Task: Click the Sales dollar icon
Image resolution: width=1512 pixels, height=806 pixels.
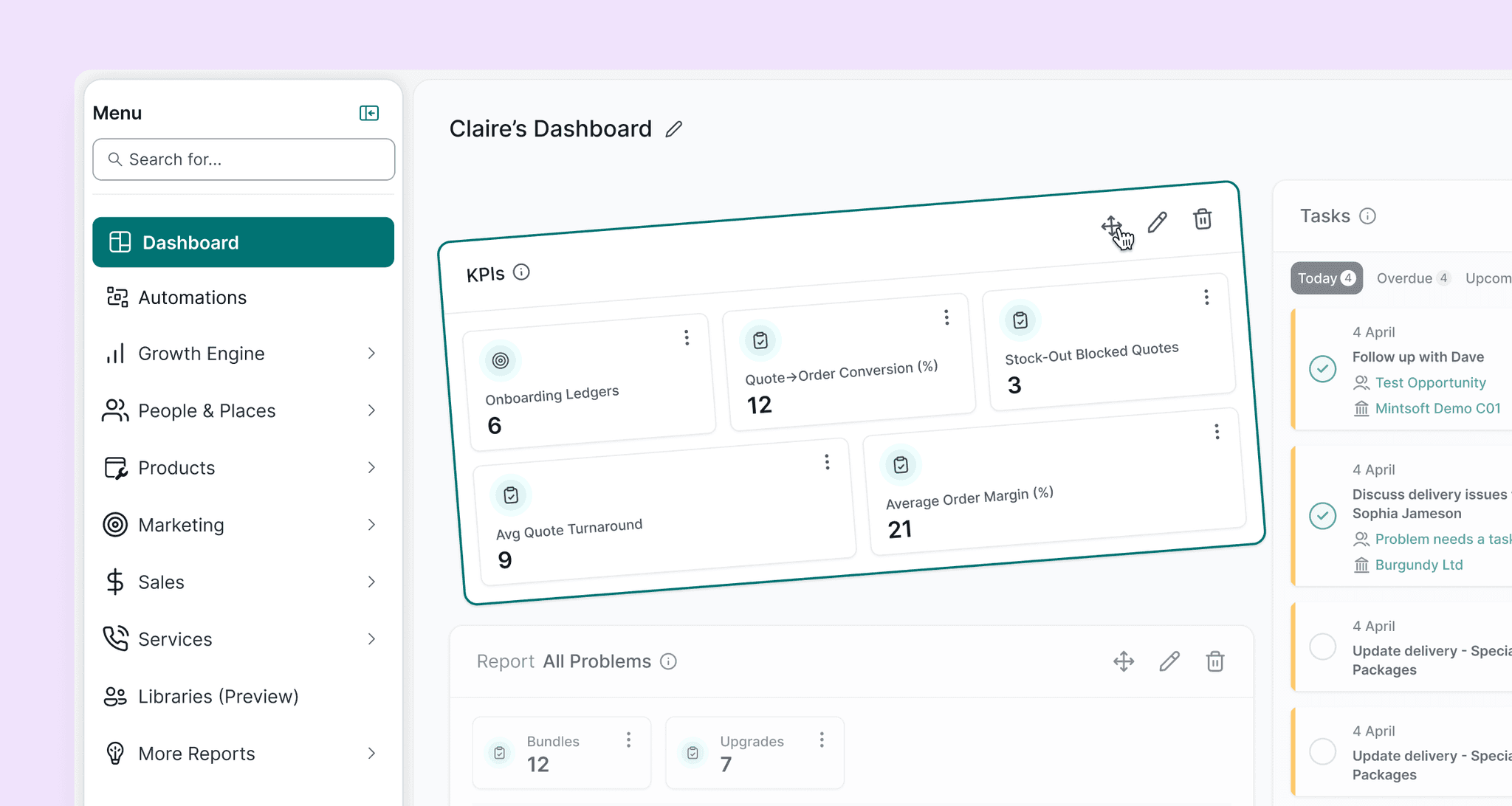Action: pos(115,582)
